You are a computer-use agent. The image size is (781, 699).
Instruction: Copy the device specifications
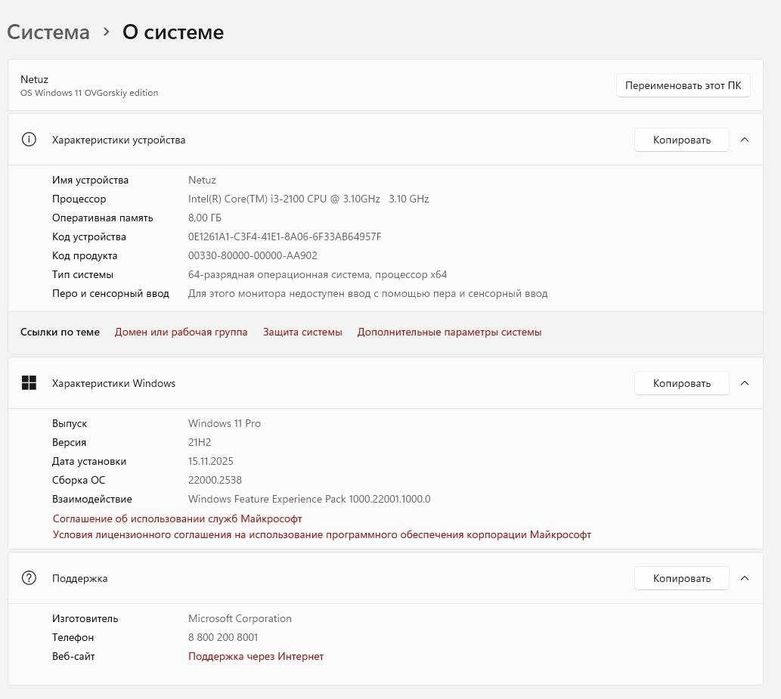(x=681, y=140)
